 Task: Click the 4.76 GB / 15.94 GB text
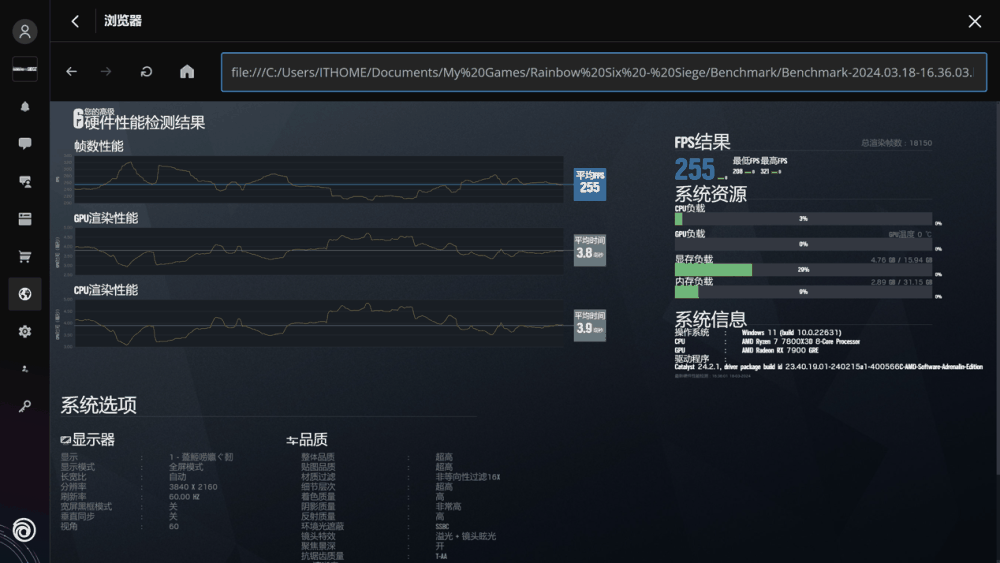click(901, 260)
